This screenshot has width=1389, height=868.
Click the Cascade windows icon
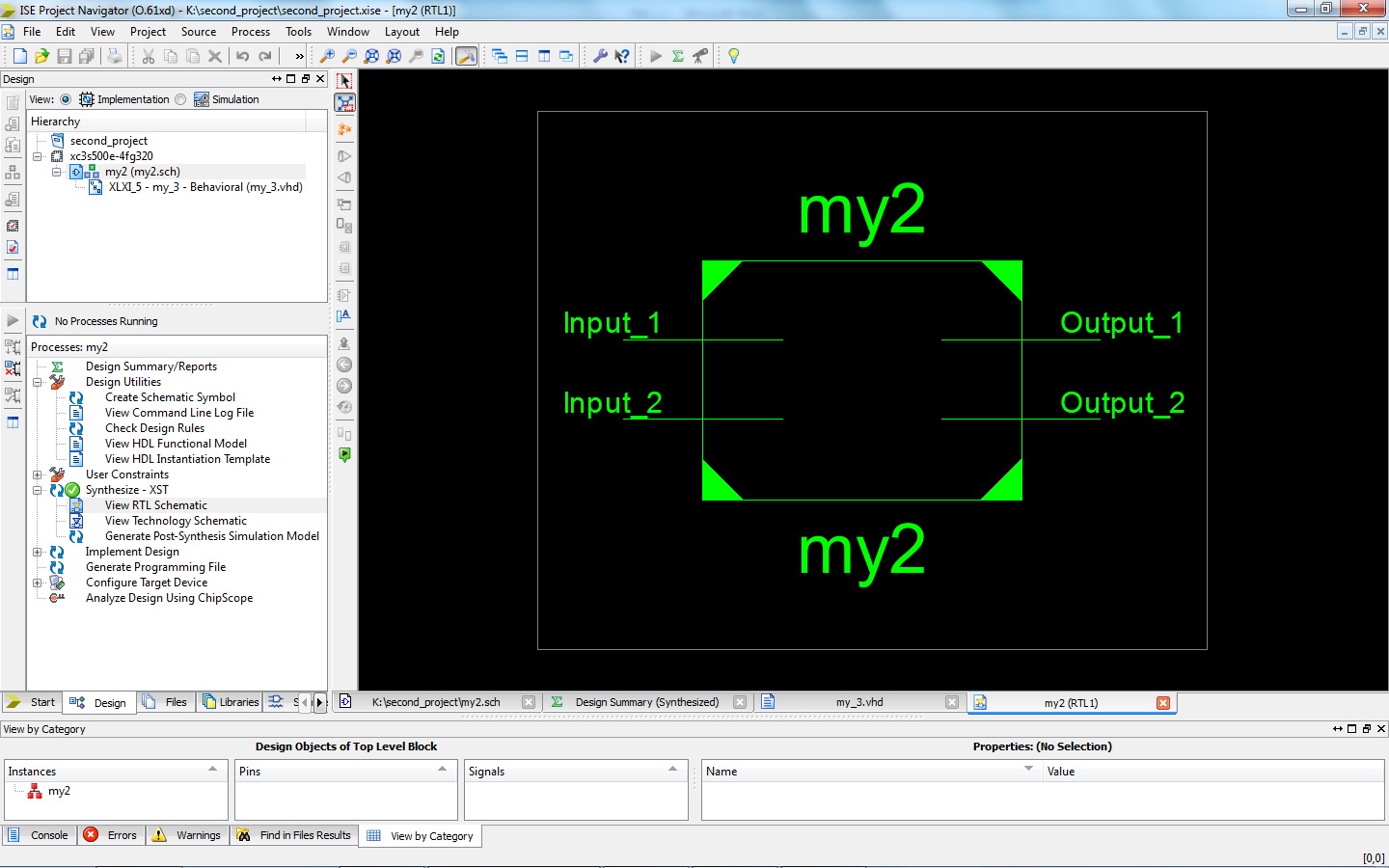coord(500,56)
